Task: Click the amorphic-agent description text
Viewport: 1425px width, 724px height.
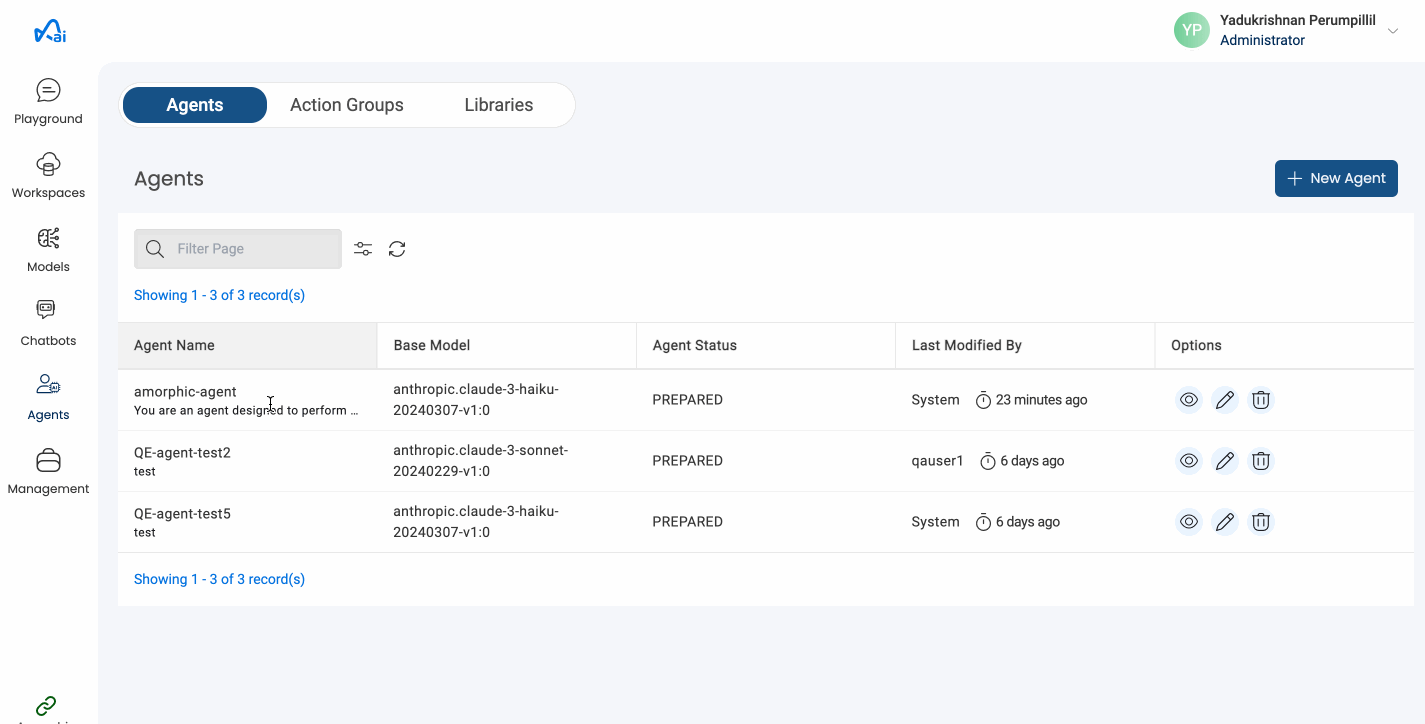Action: 246,411
